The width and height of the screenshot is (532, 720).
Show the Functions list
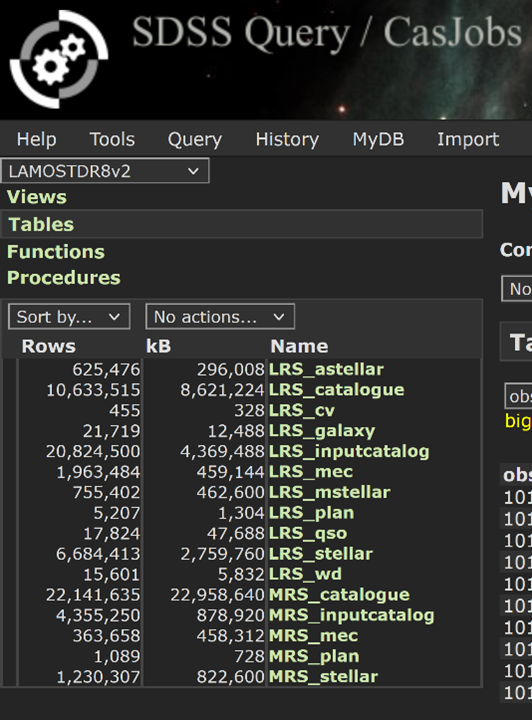56,252
